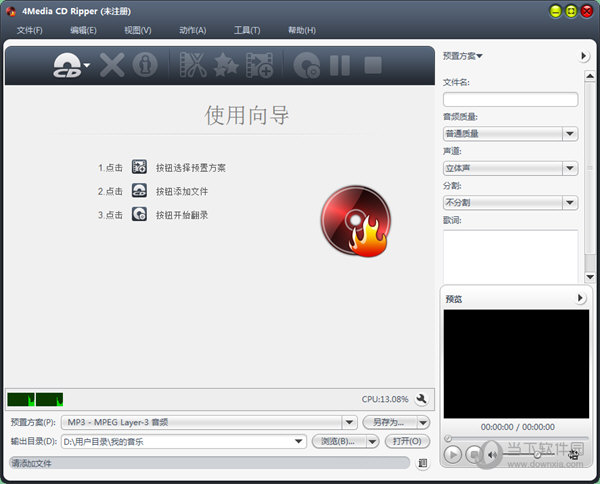
Task: Click the arrow expander beside 预置方案 panel
Action: [x=583, y=56]
